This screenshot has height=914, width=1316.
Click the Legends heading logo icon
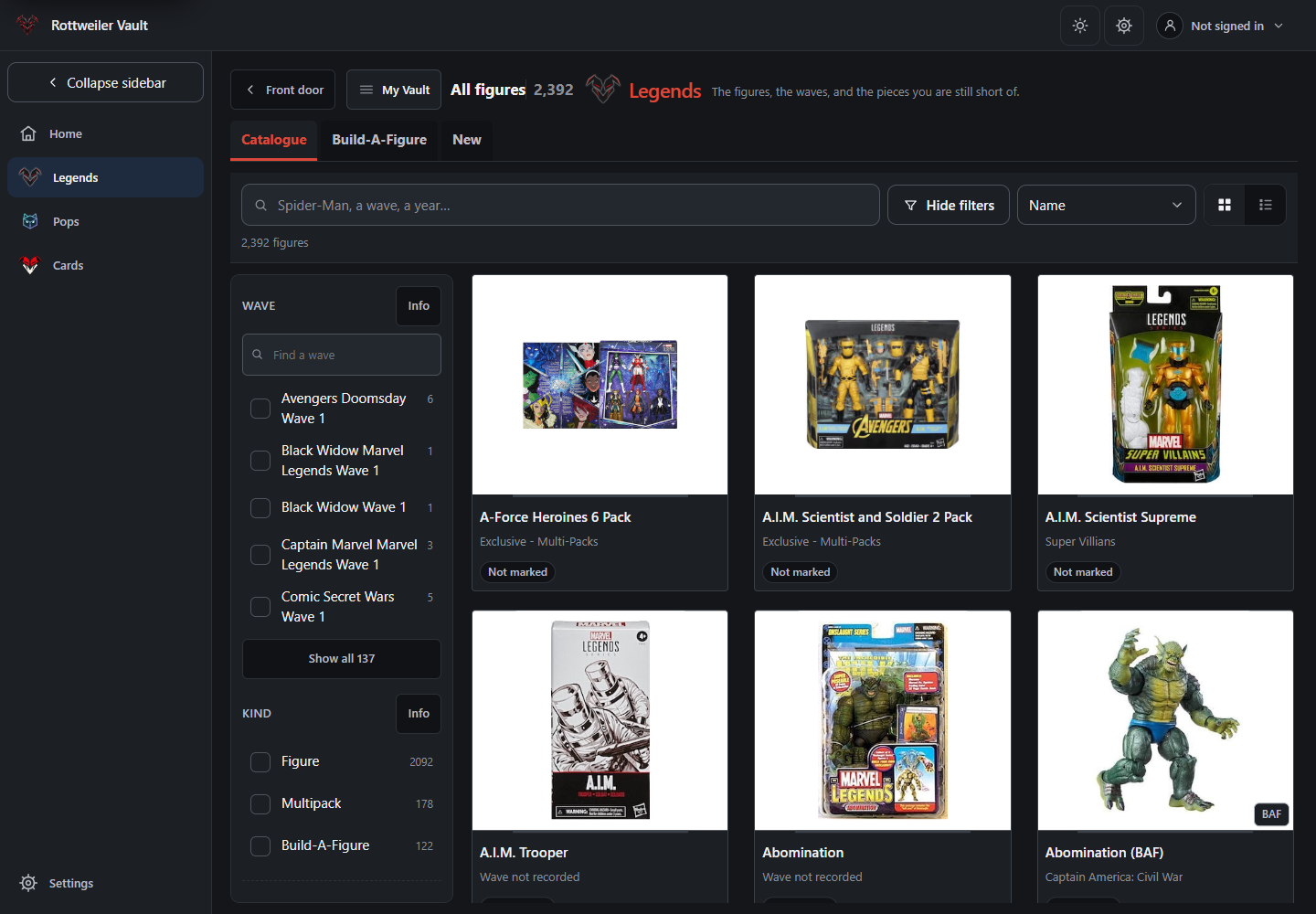[603, 90]
